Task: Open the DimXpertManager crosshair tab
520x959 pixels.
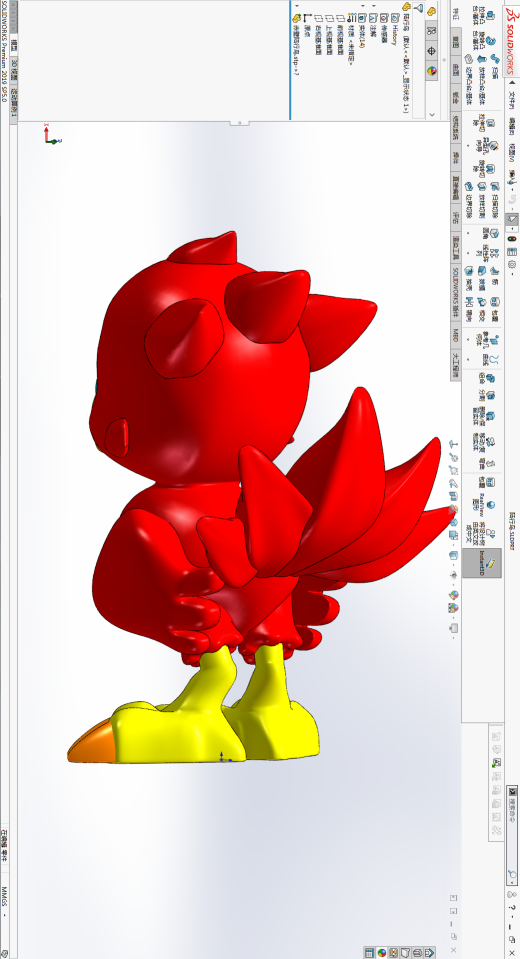Action: pyautogui.click(x=431, y=51)
